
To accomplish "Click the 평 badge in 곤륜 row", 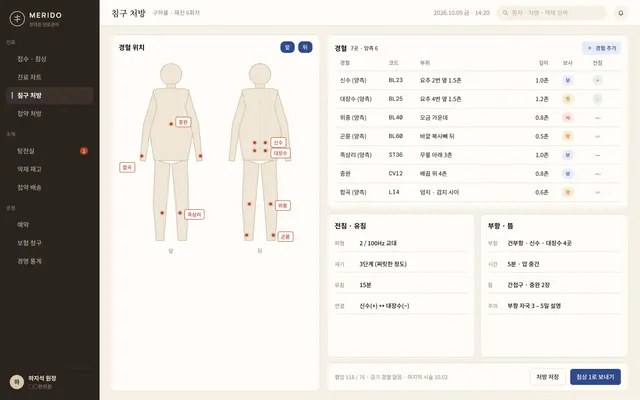I will click(x=567, y=136).
